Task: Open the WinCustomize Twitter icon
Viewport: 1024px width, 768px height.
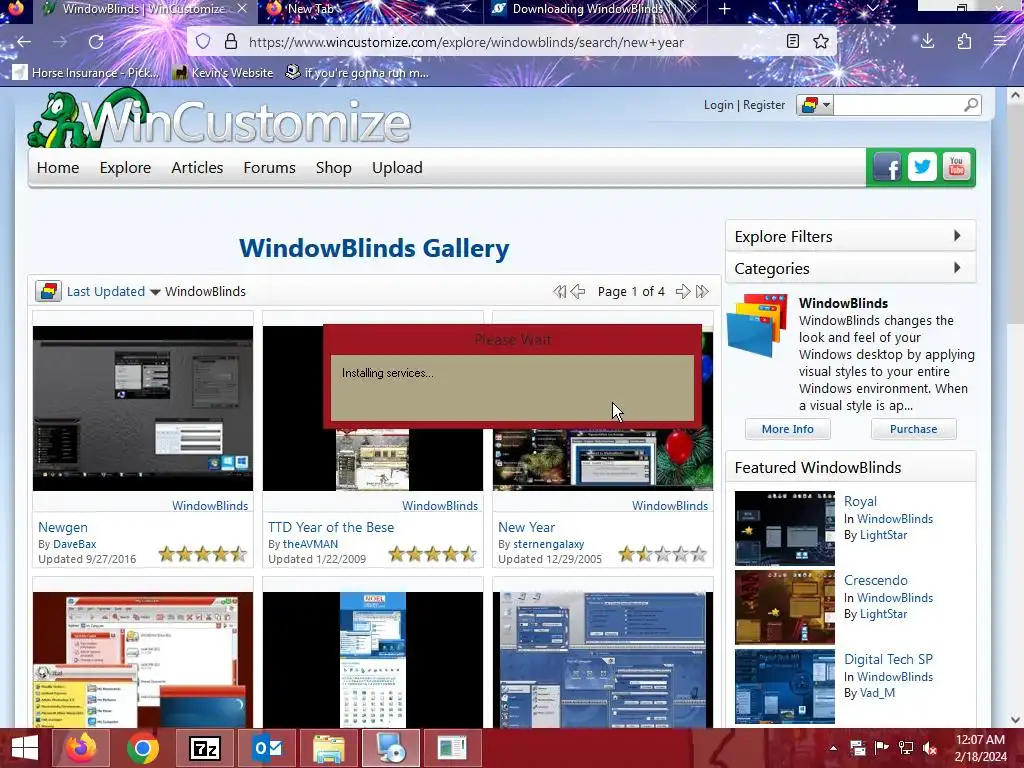Action: [921, 167]
